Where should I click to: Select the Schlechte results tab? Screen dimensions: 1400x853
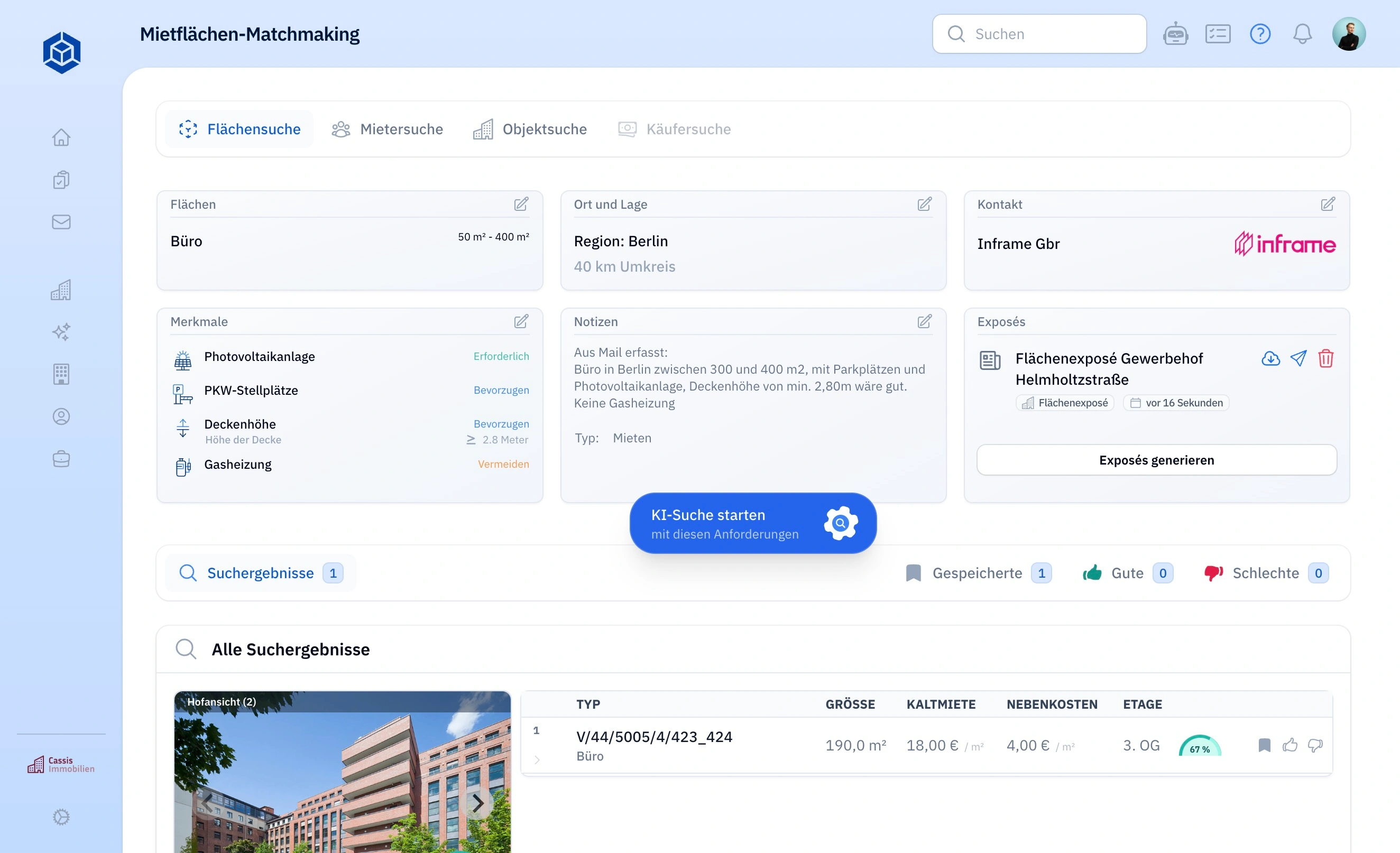tap(1266, 573)
